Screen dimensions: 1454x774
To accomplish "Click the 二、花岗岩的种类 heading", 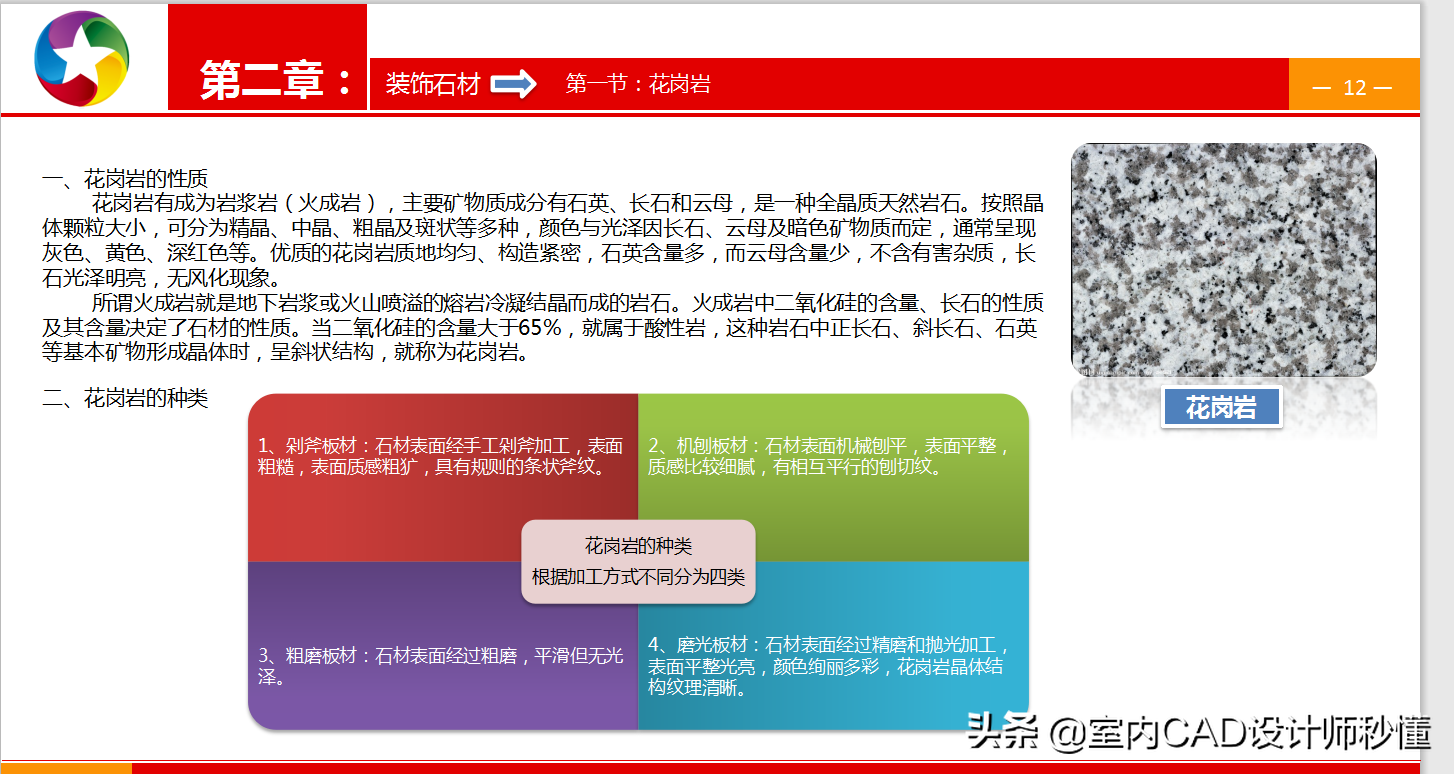I will click(124, 399).
